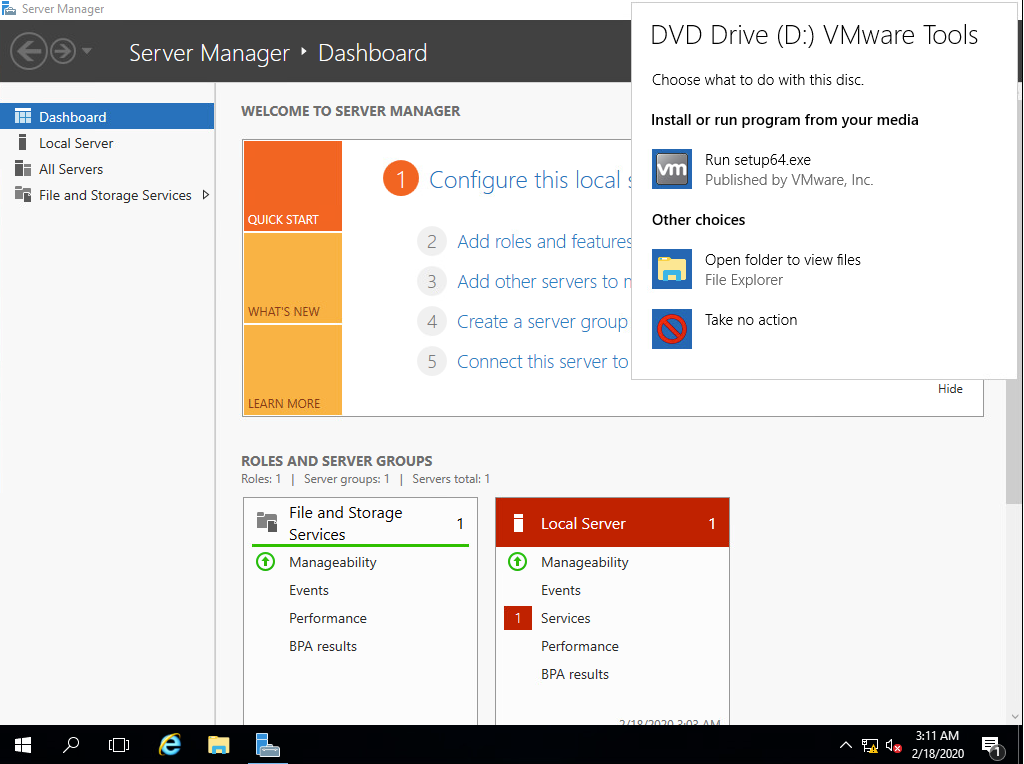Expand File and Storage Services submenu arrow

[x=205, y=195]
